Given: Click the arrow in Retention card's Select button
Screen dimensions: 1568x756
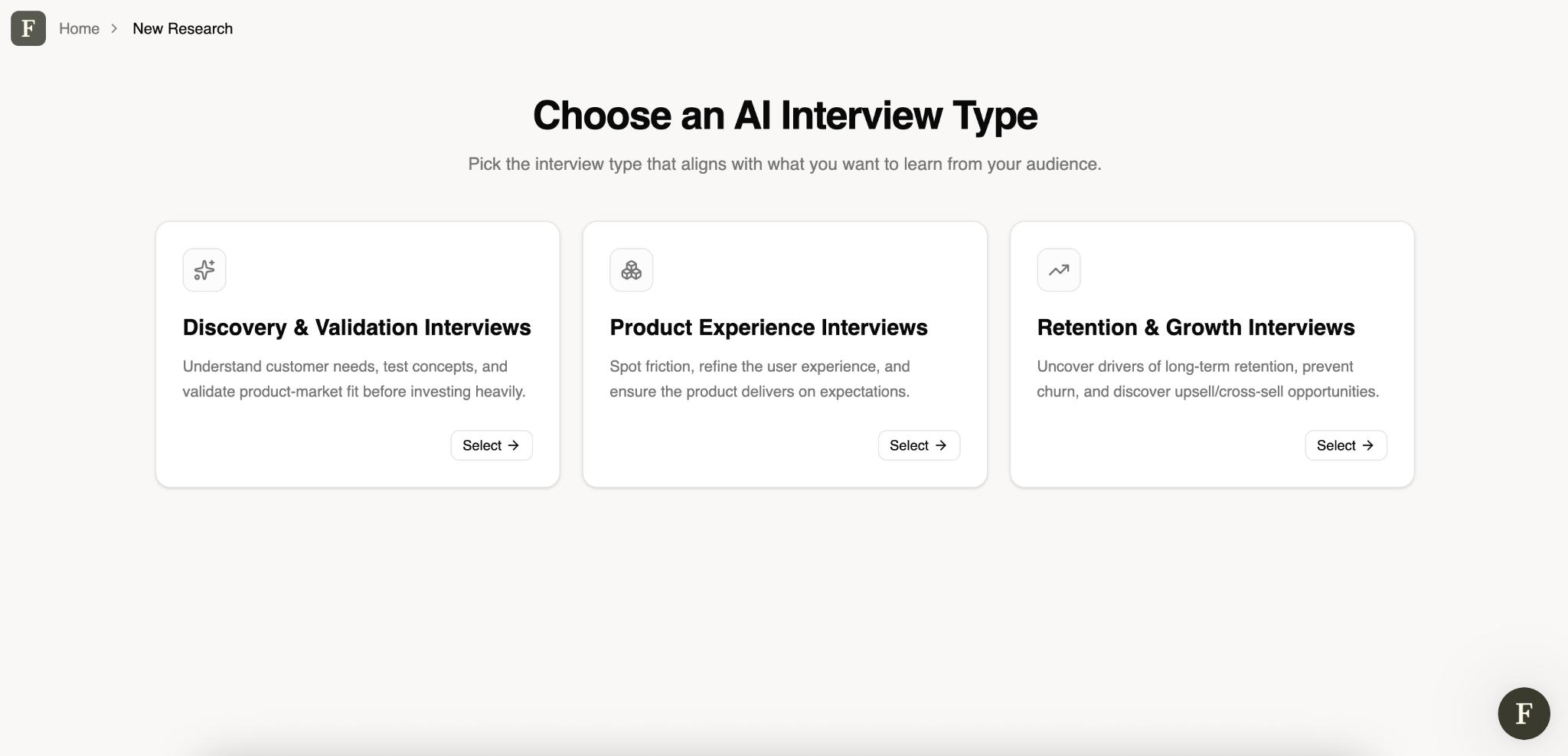Looking at the screenshot, I should click(1368, 445).
